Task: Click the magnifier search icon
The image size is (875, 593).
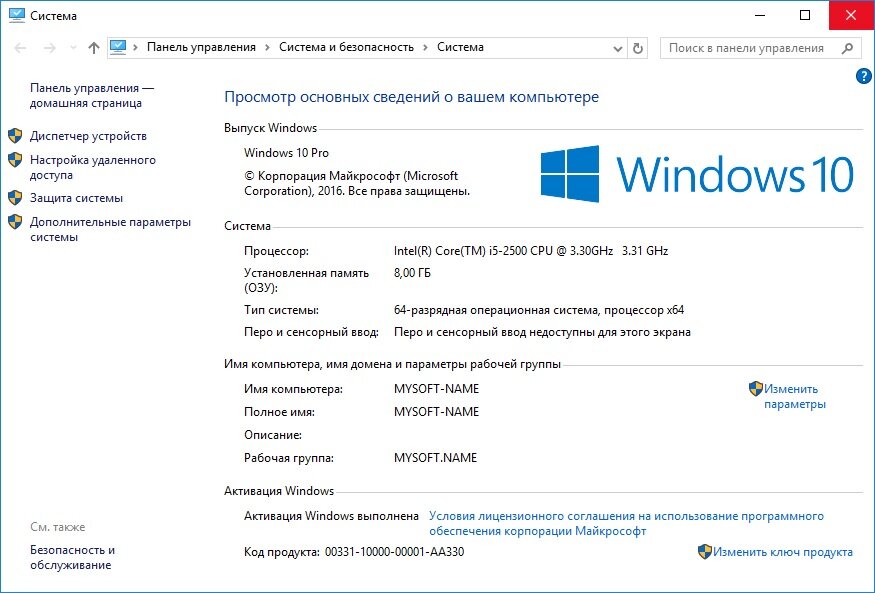Action: click(847, 49)
